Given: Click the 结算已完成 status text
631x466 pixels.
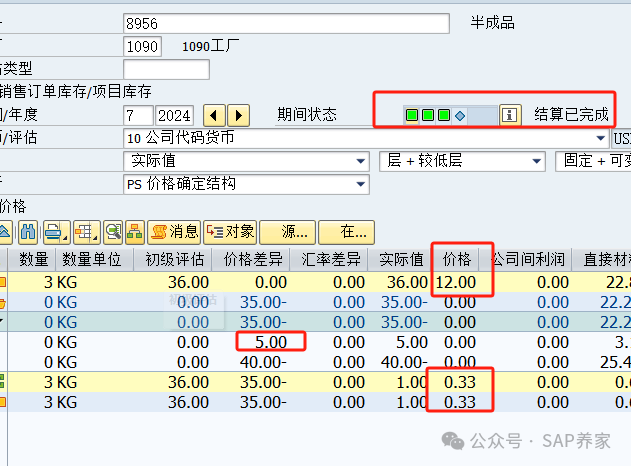Looking at the screenshot, I should pos(571,115).
